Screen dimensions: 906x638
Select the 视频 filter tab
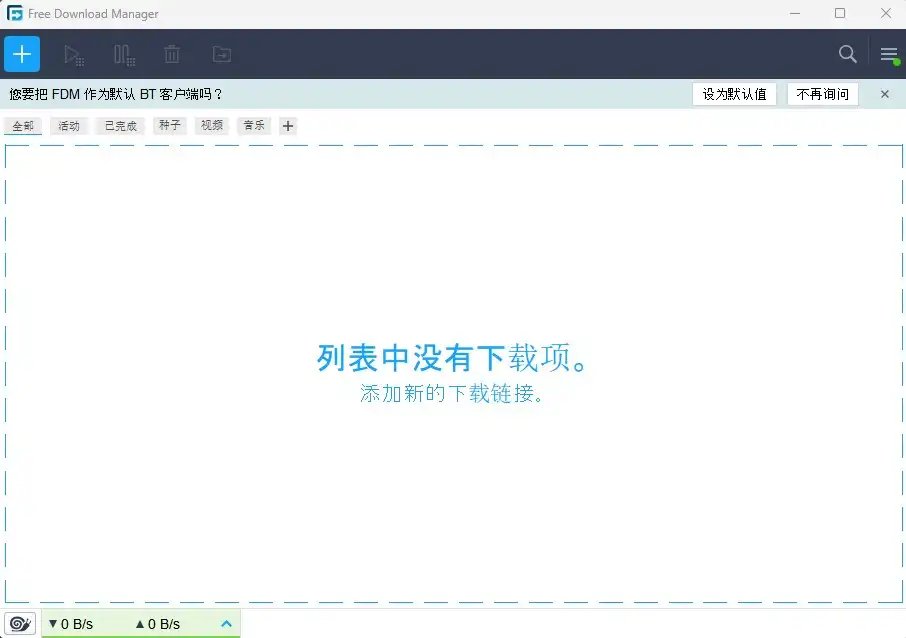point(211,125)
